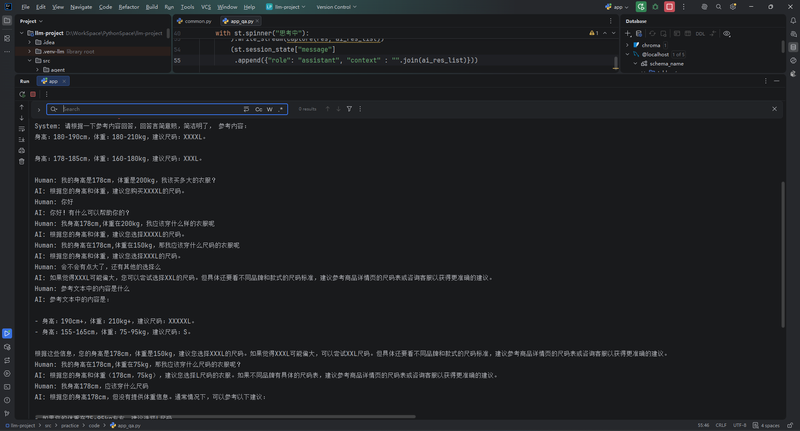800x431 pixels.
Task: Open the VCS menu
Action: coord(206,7)
